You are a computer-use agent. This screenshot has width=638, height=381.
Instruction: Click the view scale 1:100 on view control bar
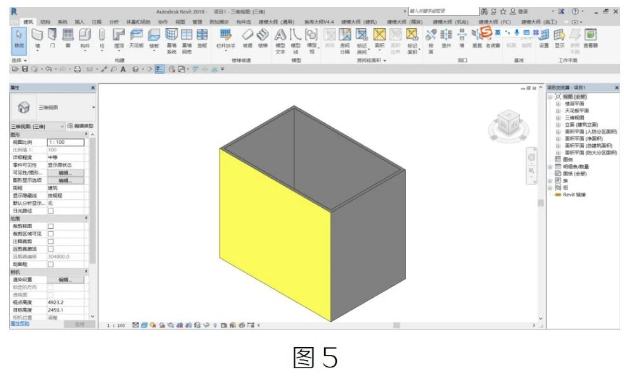click(x=116, y=325)
